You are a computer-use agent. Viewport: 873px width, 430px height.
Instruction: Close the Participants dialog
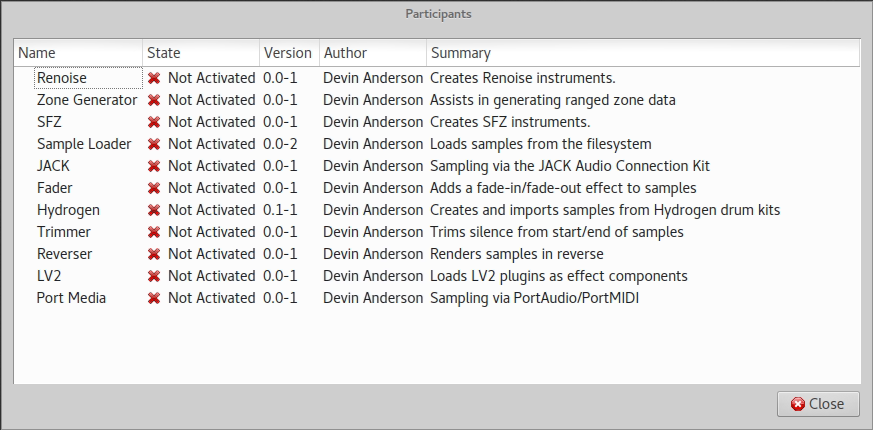coord(817,404)
